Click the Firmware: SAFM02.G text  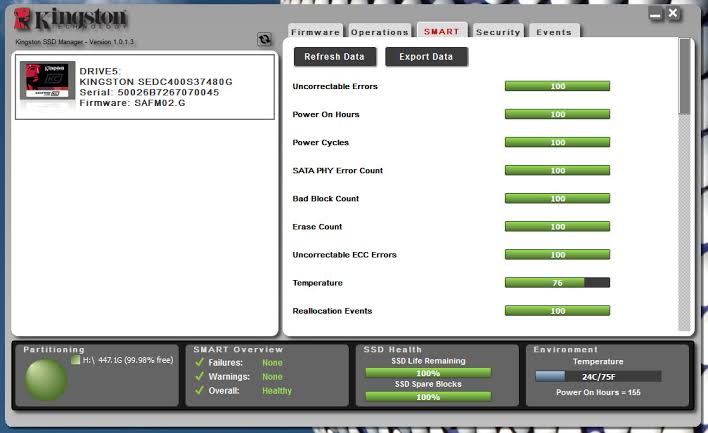coord(132,103)
